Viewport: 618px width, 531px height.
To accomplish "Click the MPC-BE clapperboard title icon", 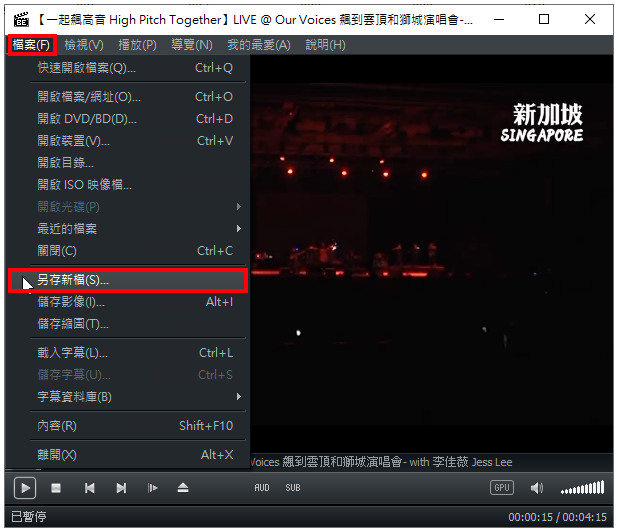I will pos(21,19).
